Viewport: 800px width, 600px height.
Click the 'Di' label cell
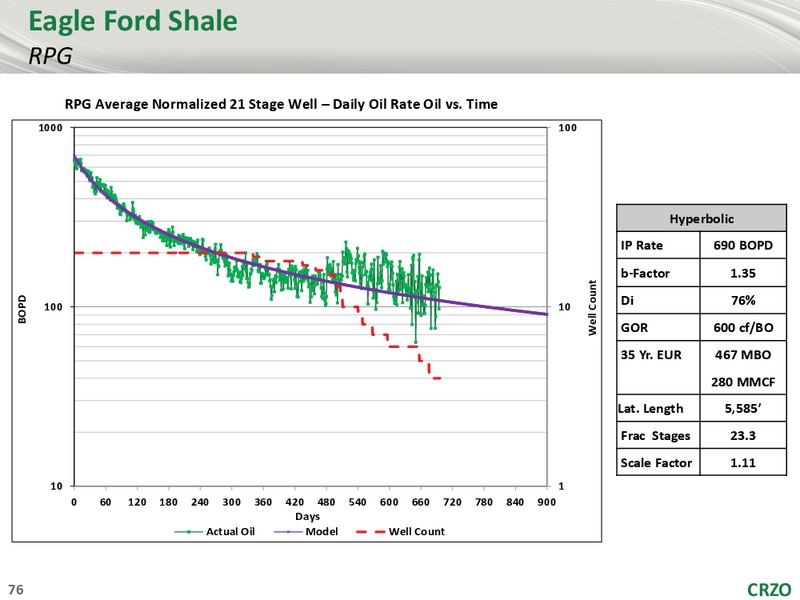tap(658, 300)
